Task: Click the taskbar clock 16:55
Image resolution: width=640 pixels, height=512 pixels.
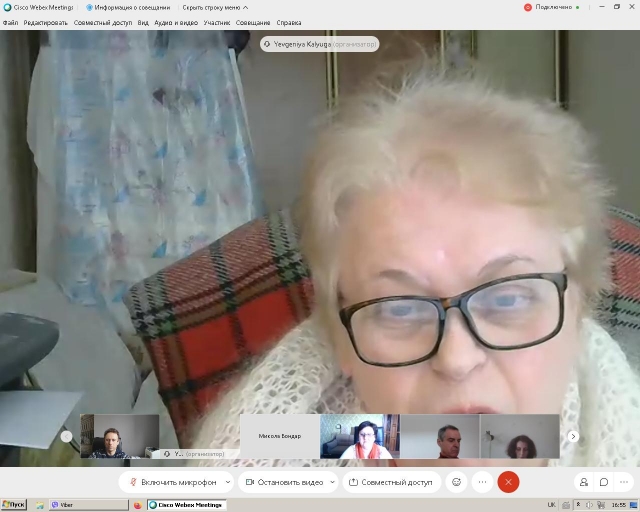Action: click(618, 505)
